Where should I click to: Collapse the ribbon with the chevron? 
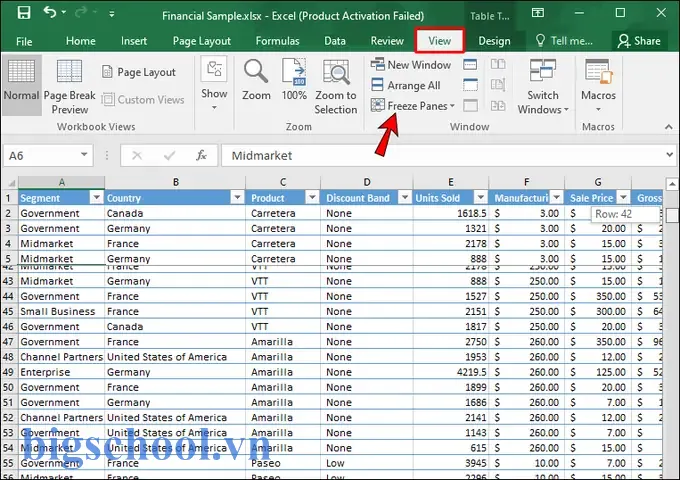pyautogui.click(x=668, y=127)
